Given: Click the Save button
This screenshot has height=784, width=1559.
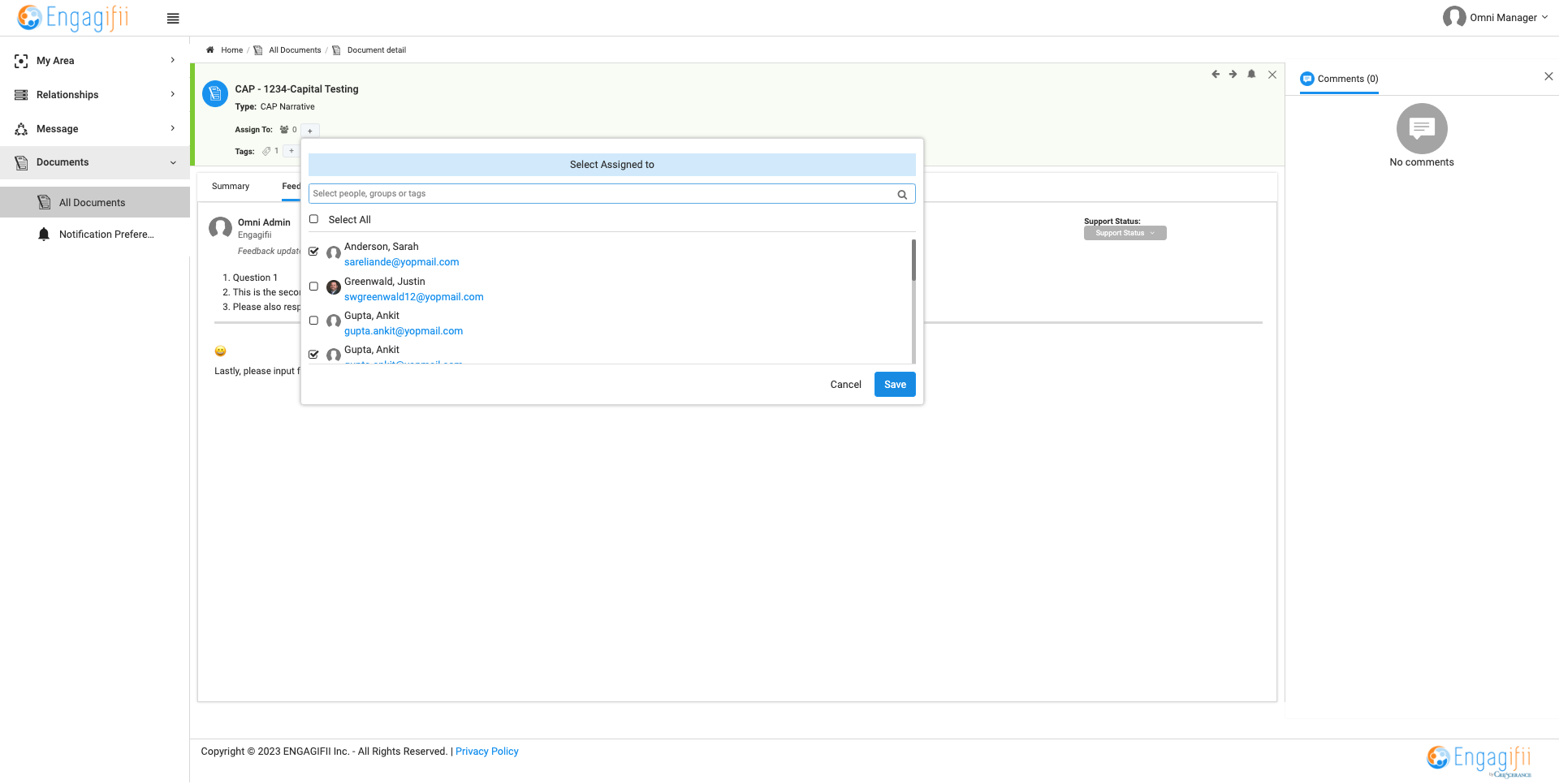Looking at the screenshot, I should click(895, 385).
